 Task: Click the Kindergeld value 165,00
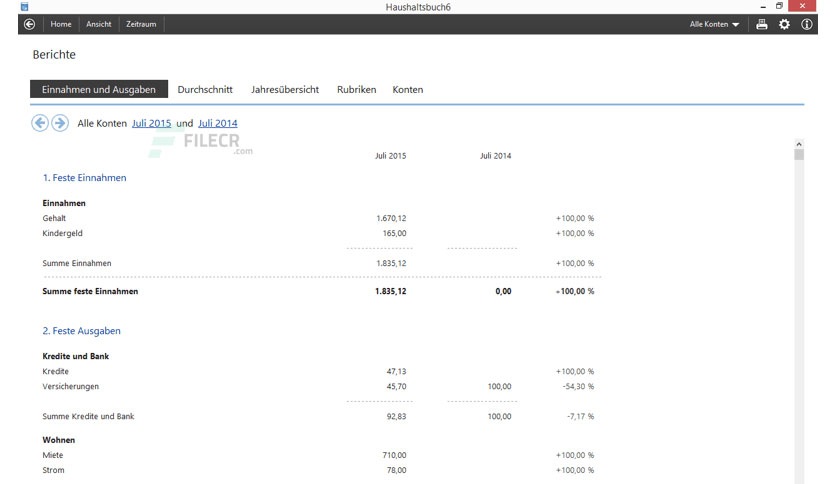coord(394,233)
